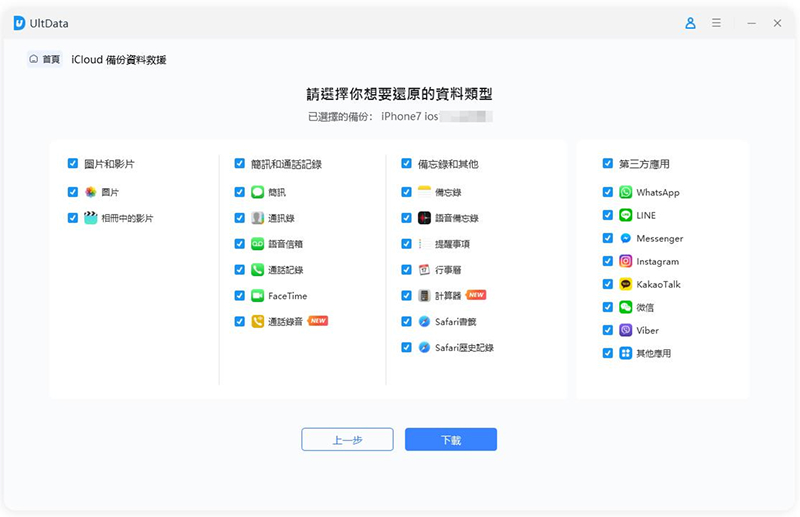Click the Notes (備忘錄) icon

pyautogui.click(x=424, y=192)
